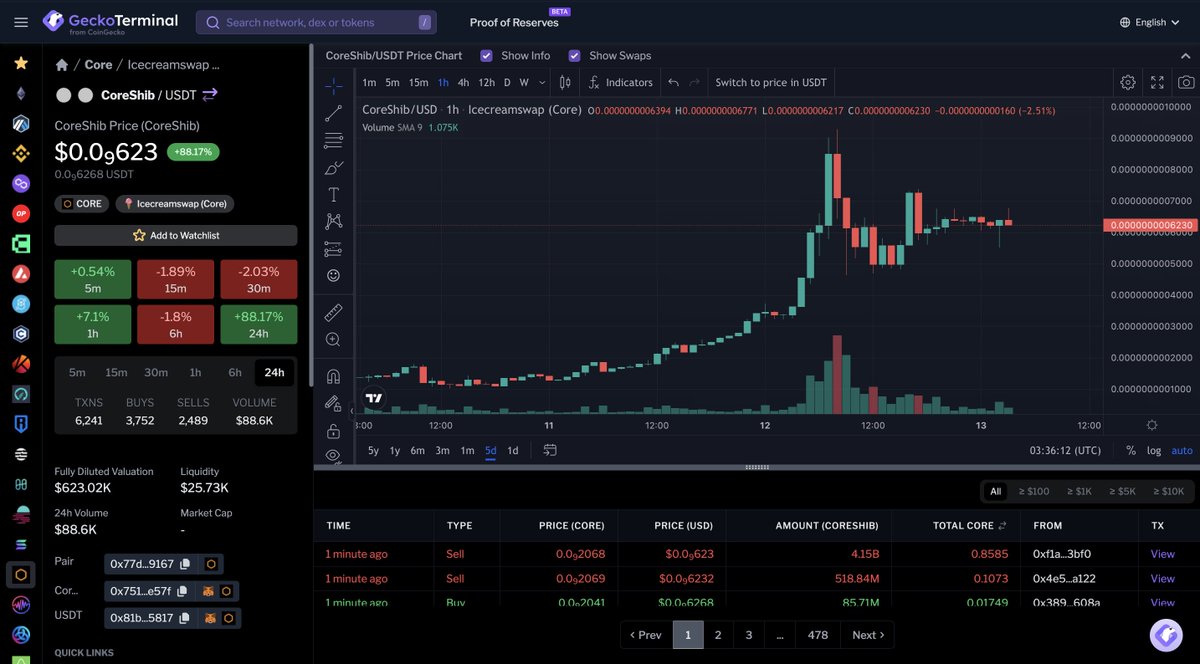Image resolution: width=1200 pixels, height=664 pixels.
Task: Click the left panel vertical scrollbar
Action: (x=310, y=215)
